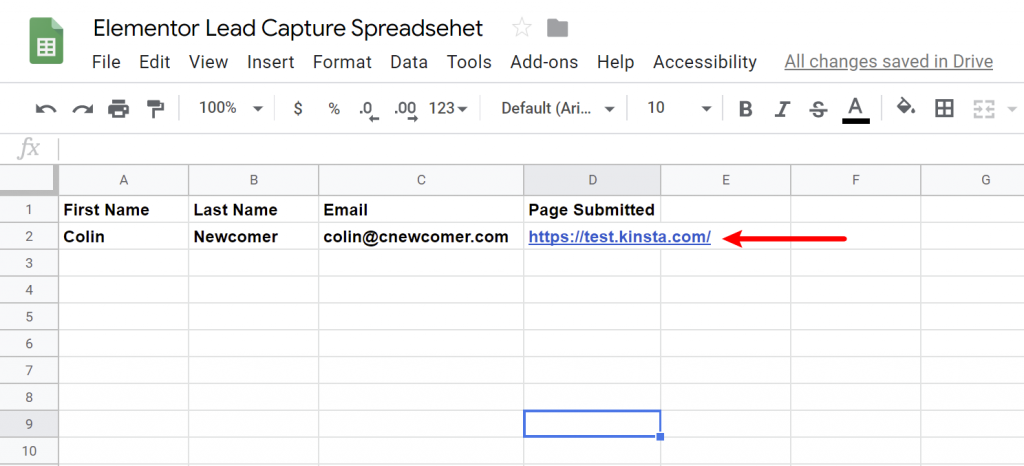This screenshot has width=1024, height=466.
Task: Expand the 100% zoom dropdown
Action: click(x=230, y=108)
